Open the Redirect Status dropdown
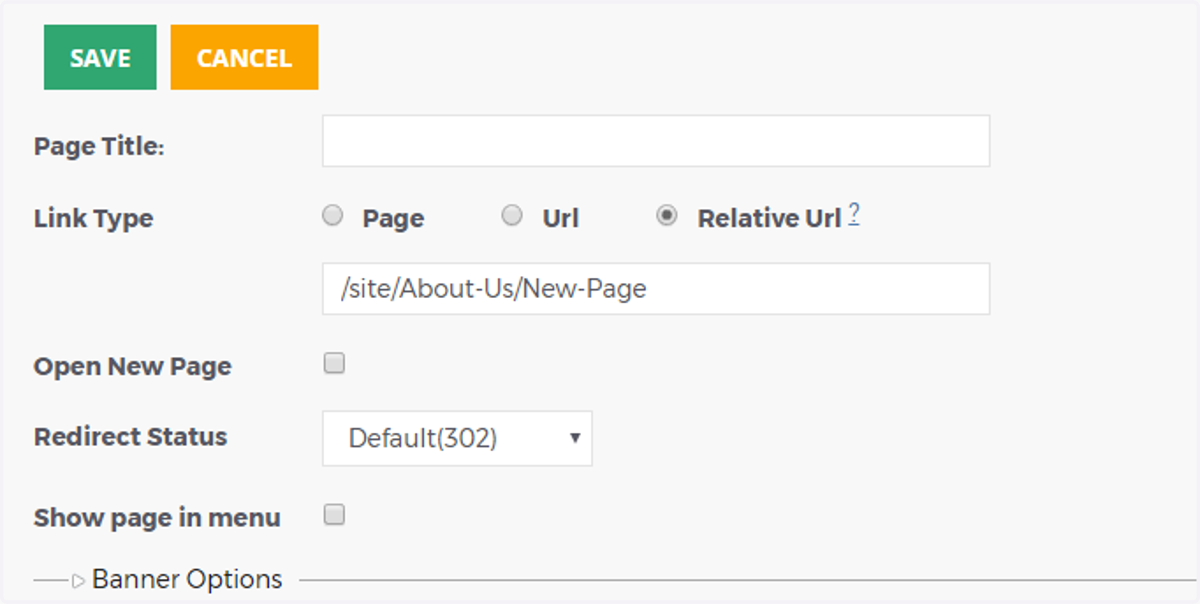This screenshot has height=604, width=1200. pos(457,438)
